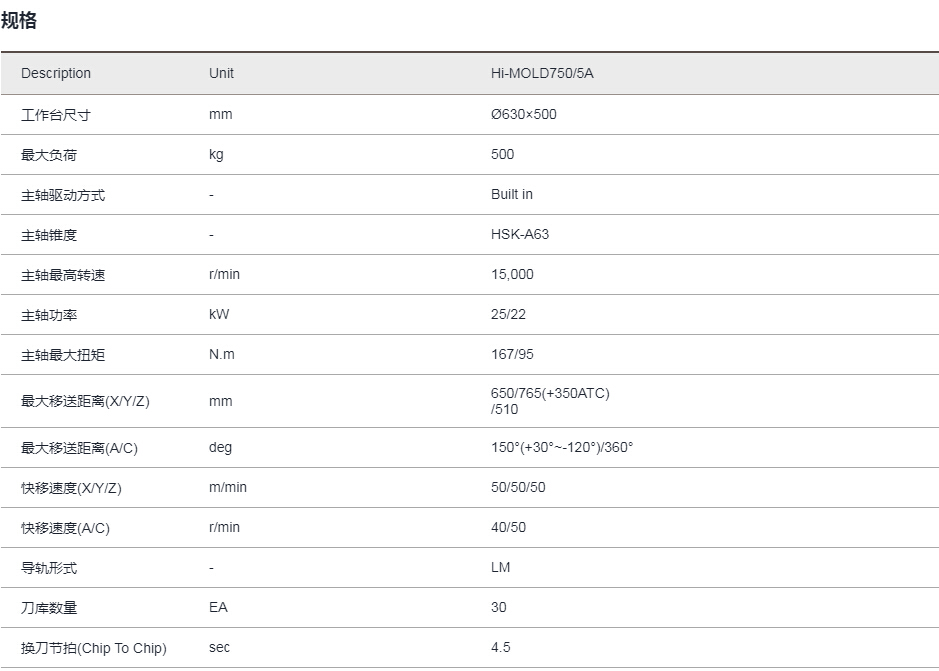939x671 pixels.
Task: Select the 167/95 torque value
Action: coord(512,354)
